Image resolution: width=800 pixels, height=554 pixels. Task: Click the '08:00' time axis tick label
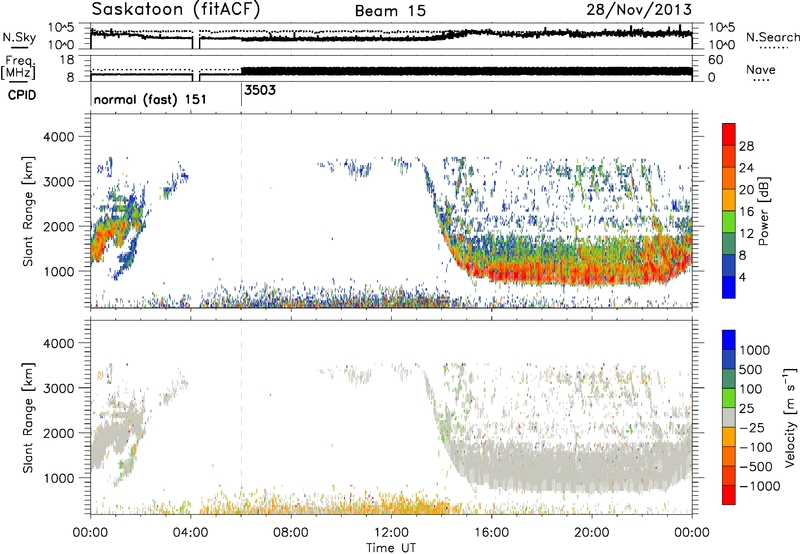click(x=291, y=533)
